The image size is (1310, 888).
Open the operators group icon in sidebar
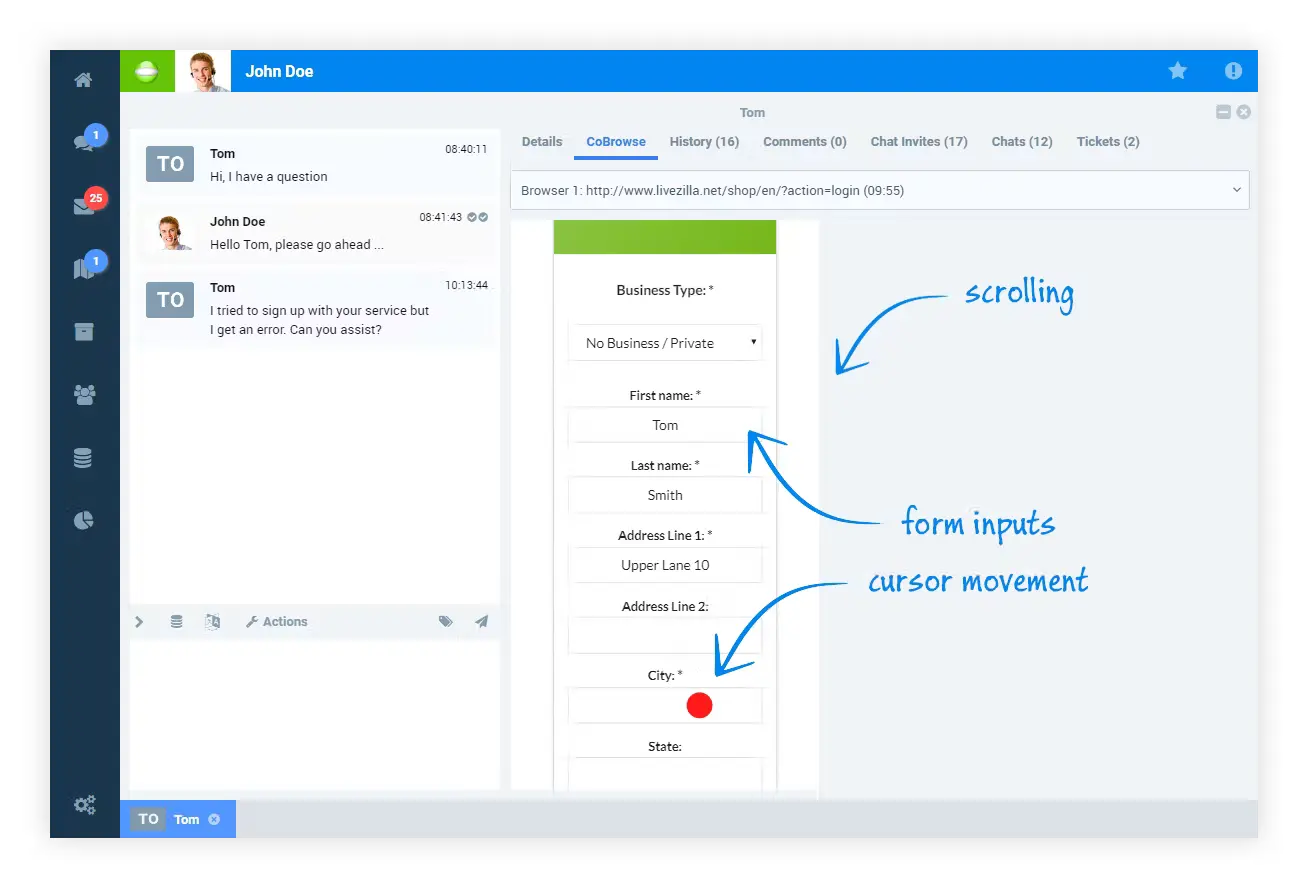pyautogui.click(x=84, y=395)
